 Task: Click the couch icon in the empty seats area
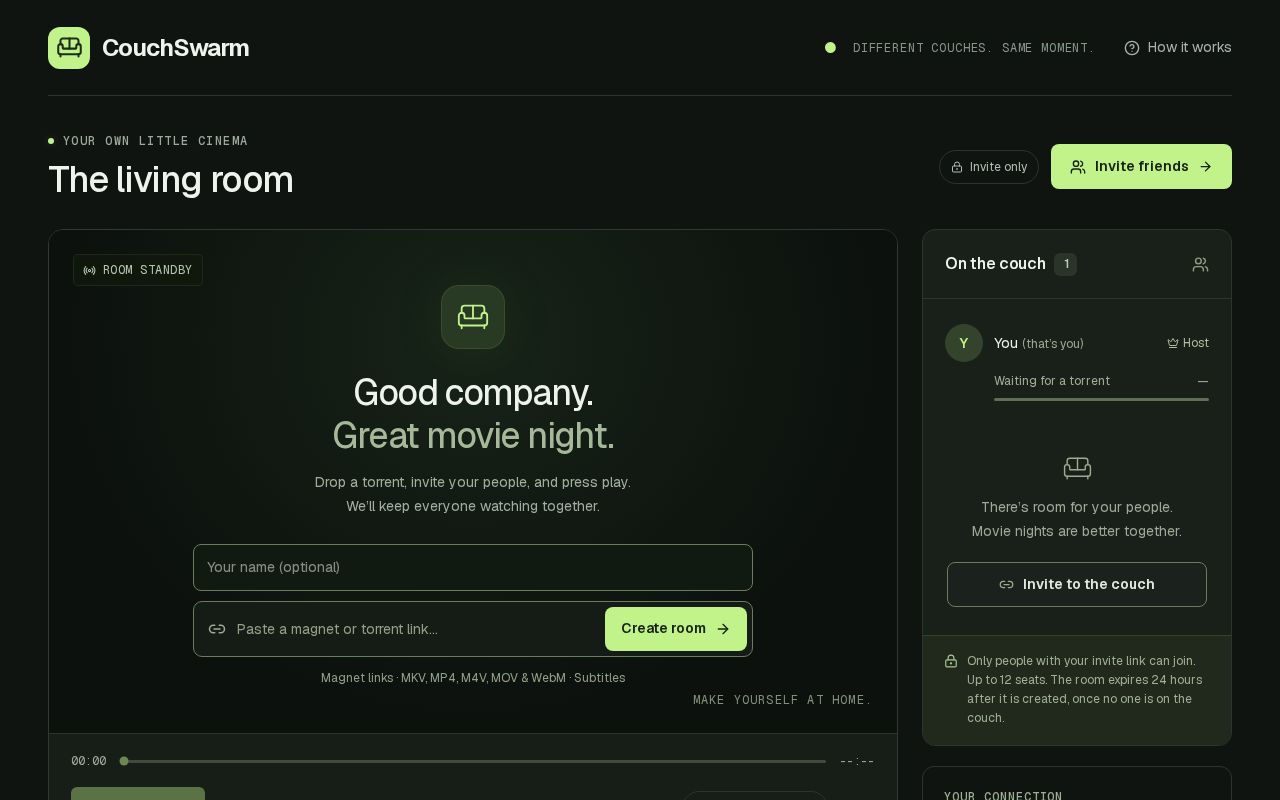click(1077, 468)
